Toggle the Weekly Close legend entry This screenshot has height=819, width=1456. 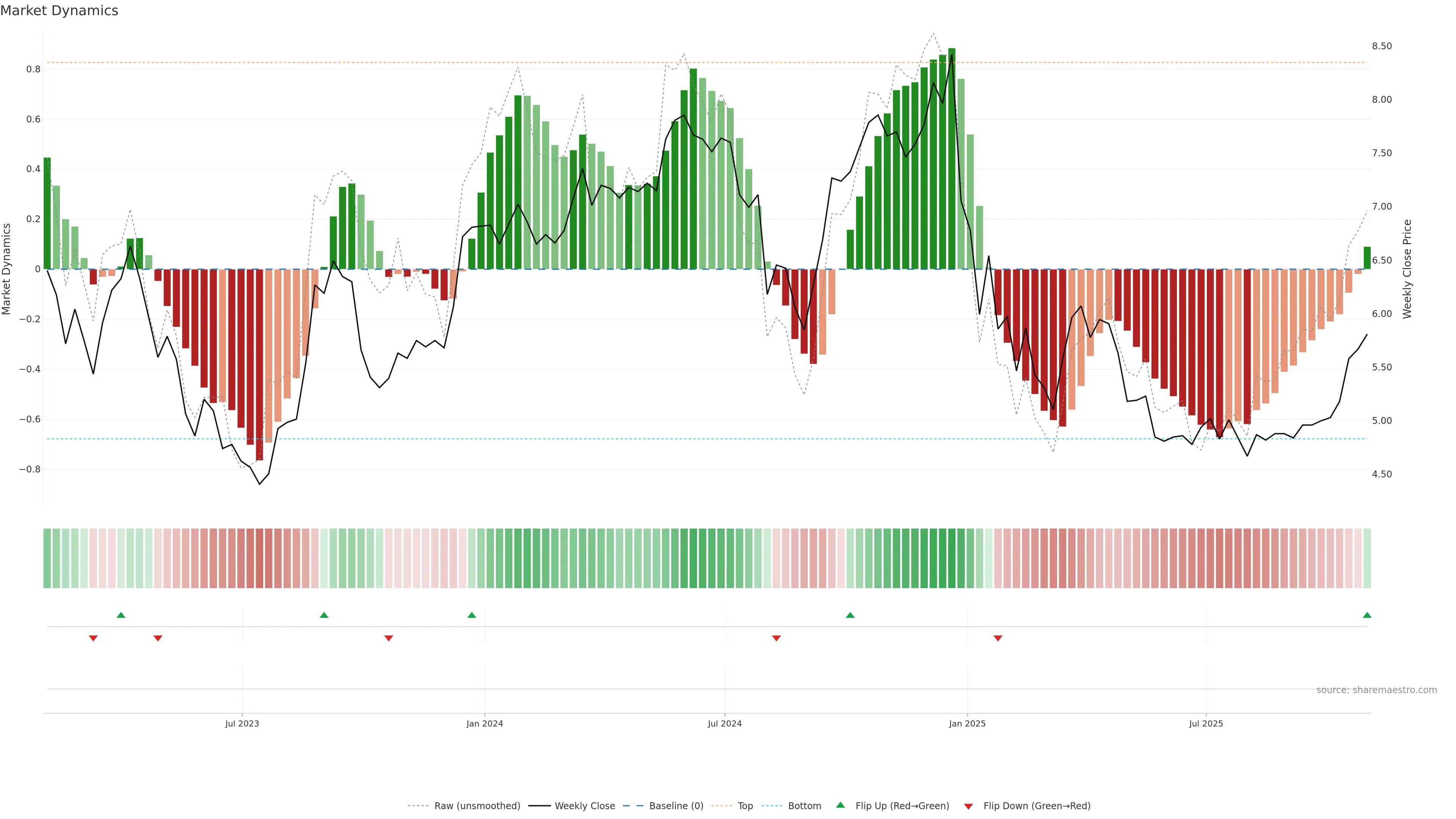584,805
